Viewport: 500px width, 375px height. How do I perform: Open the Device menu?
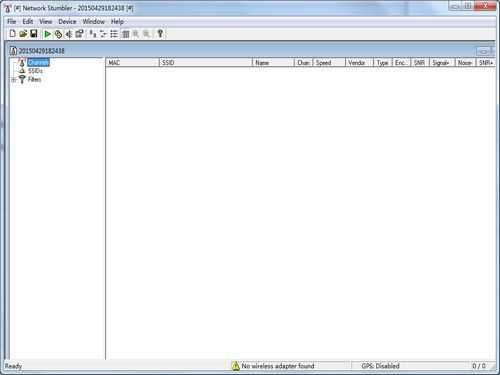(x=67, y=22)
